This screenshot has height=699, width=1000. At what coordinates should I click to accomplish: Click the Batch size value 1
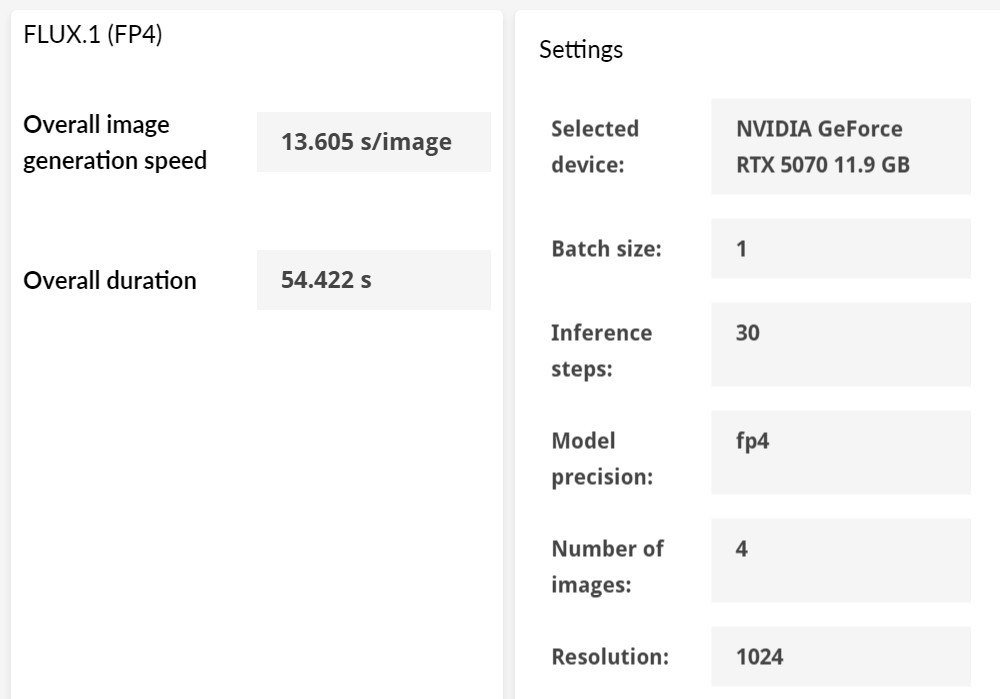click(840, 248)
